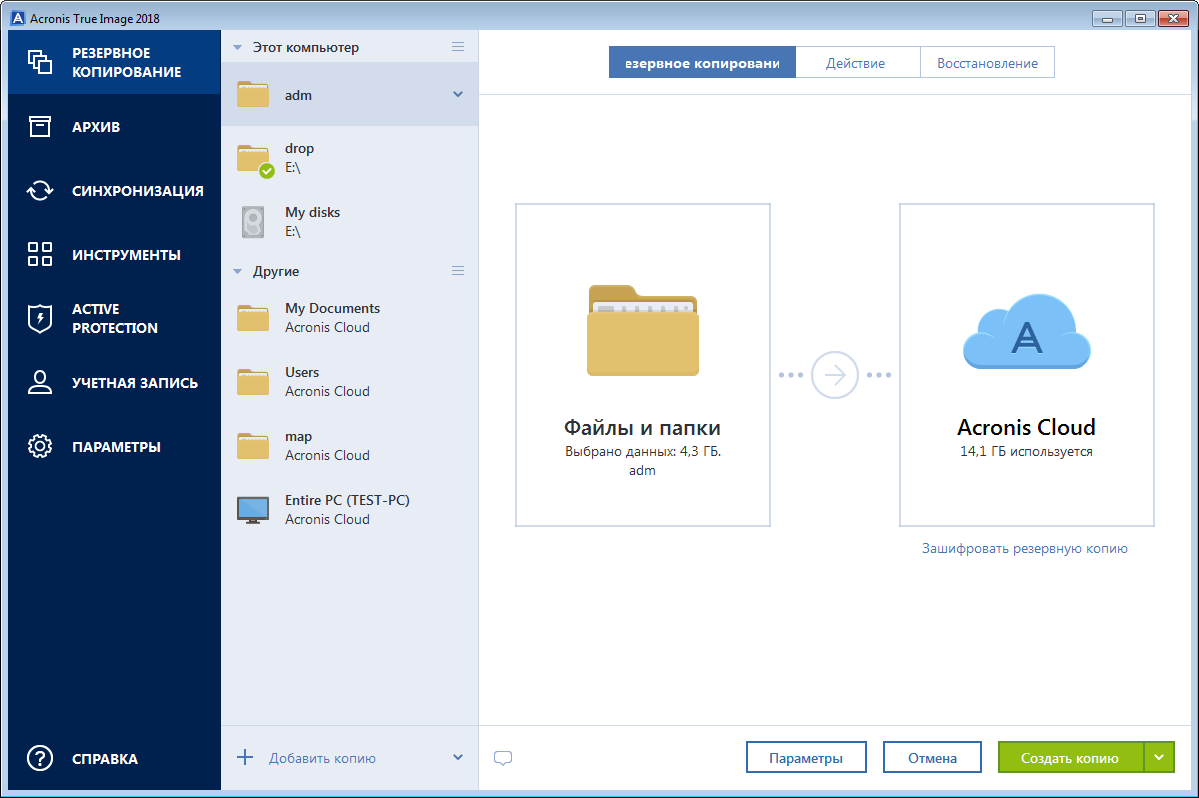
Task: Select the 'drop' backup on E:\
Action: coord(349,158)
